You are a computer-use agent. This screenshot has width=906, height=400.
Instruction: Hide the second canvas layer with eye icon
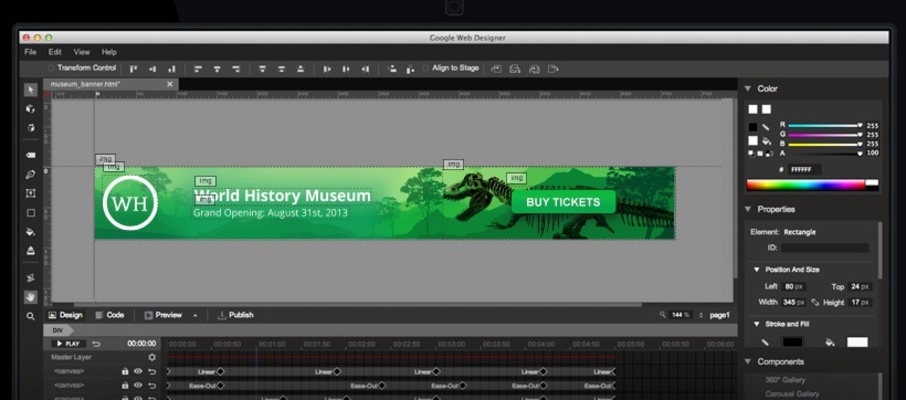138,385
